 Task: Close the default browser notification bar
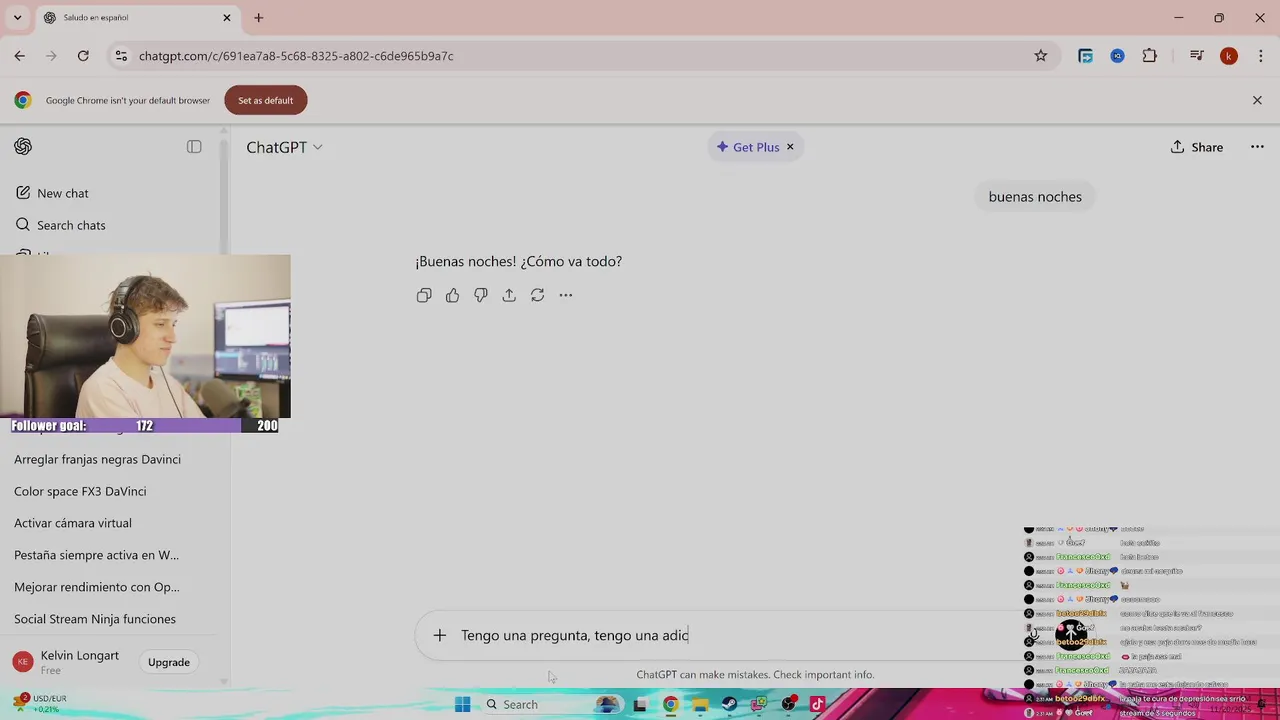pos(1257,100)
